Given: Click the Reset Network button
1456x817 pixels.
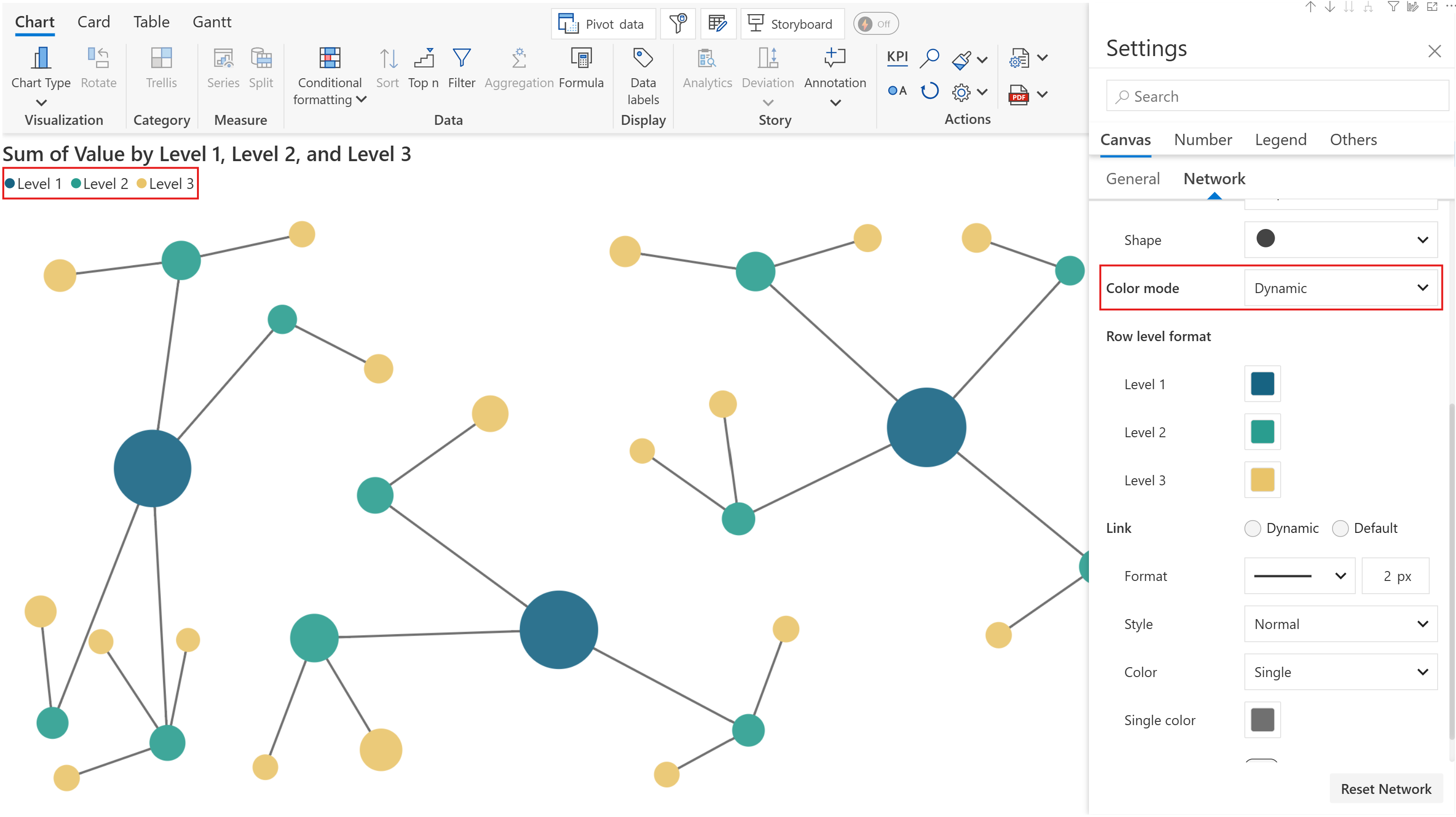Looking at the screenshot, I should 1385,789.
